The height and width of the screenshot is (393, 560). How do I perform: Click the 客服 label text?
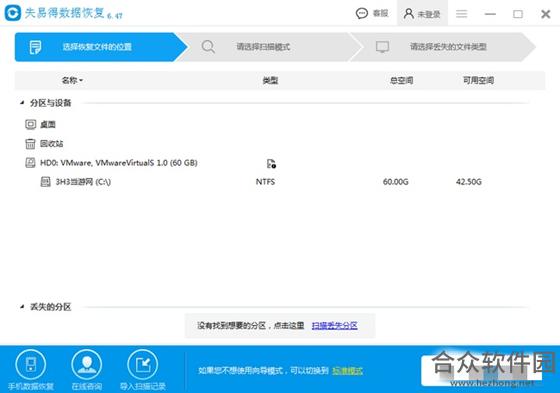(380, 14)
